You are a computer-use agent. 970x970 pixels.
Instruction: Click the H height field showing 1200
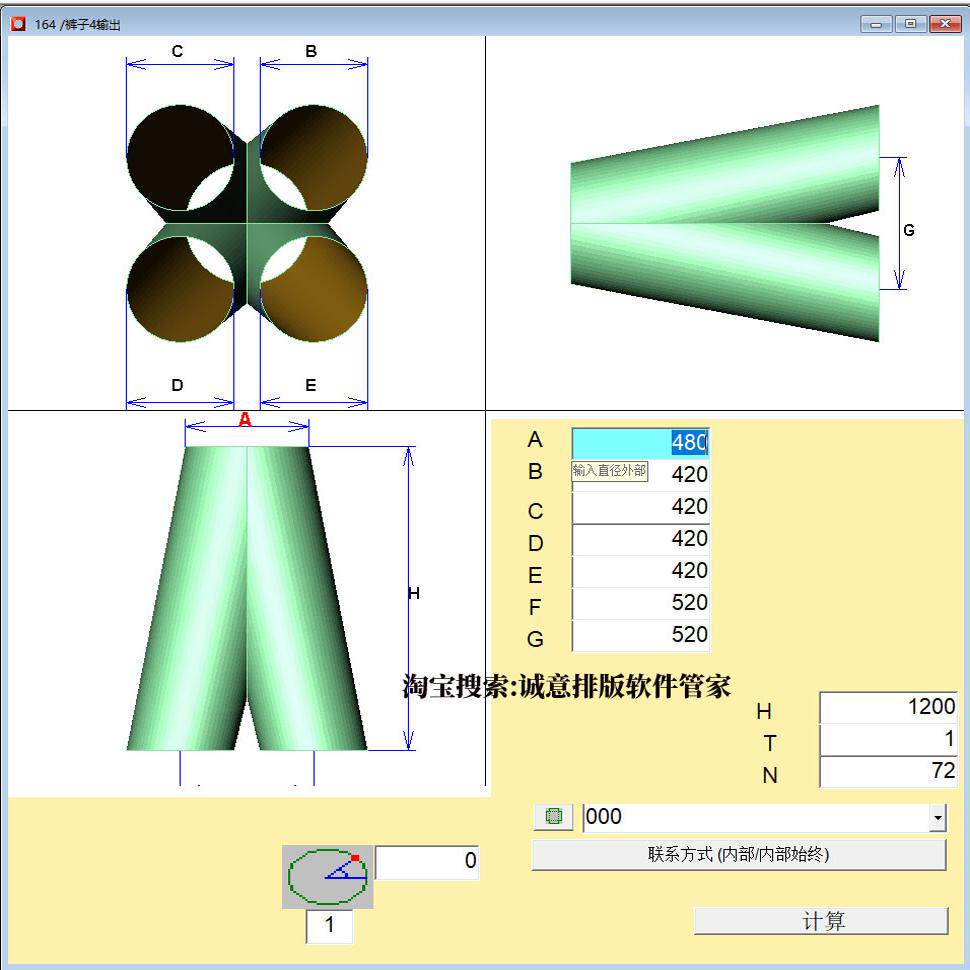(x=888, y=707)
